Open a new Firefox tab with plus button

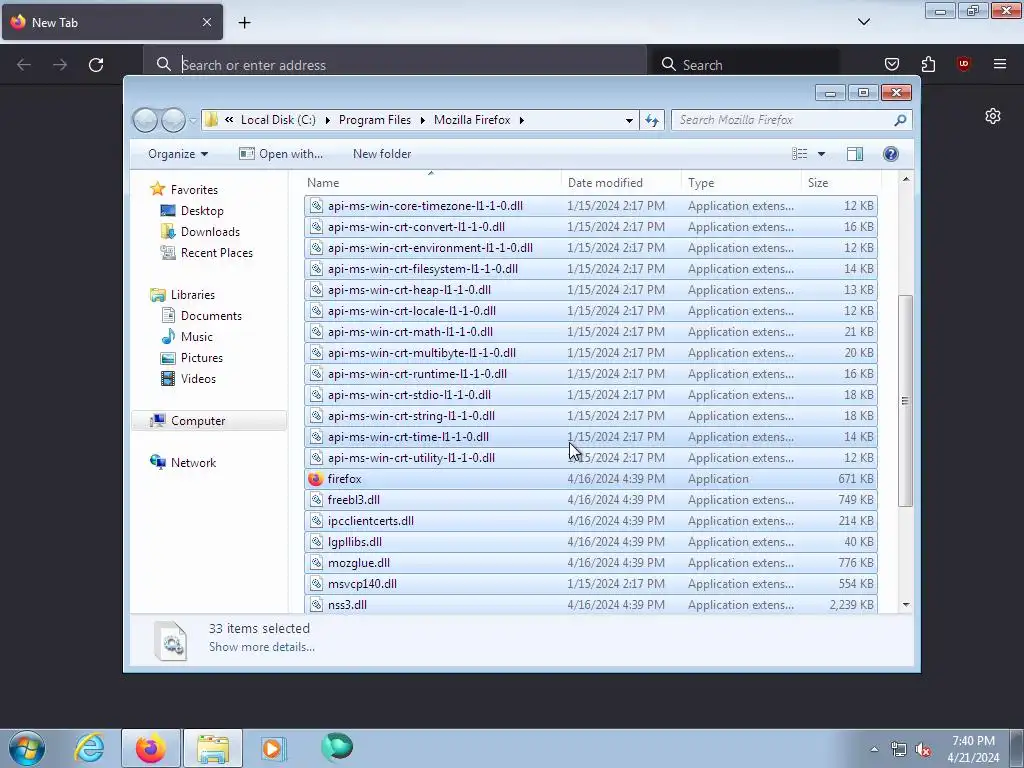tap(244, 23)
